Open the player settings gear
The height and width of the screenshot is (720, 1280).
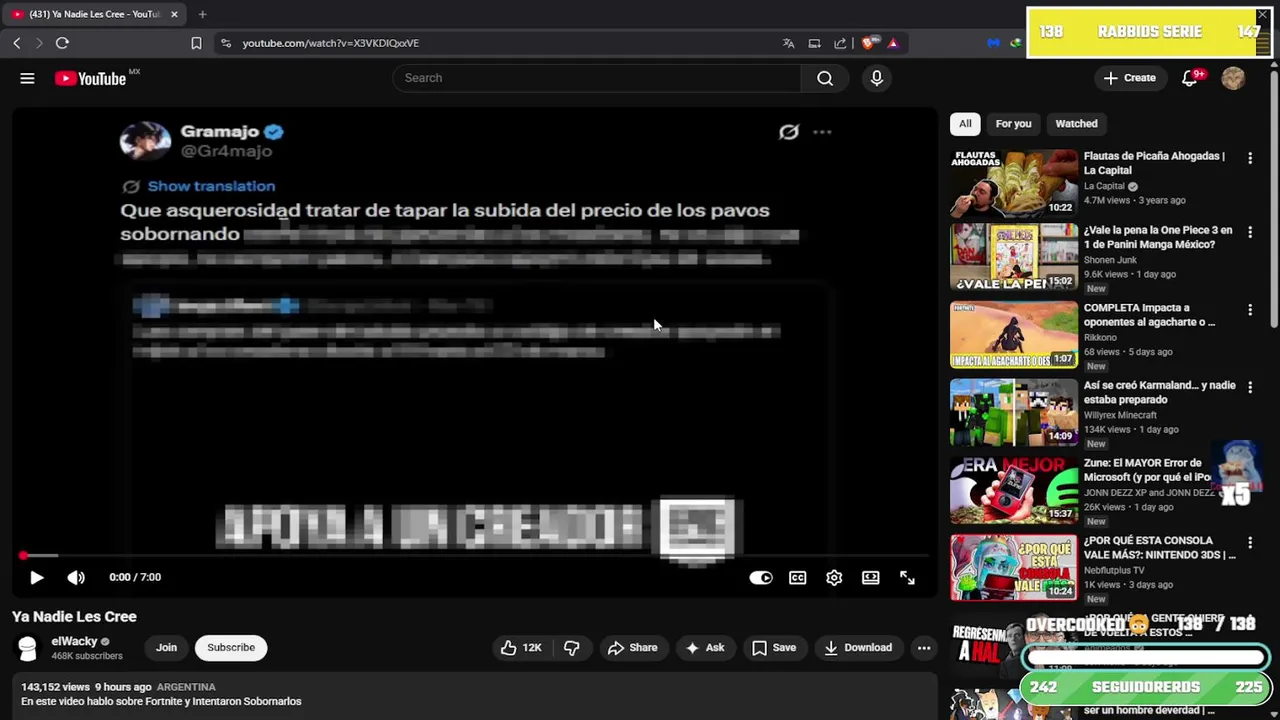tap(834, 577)
